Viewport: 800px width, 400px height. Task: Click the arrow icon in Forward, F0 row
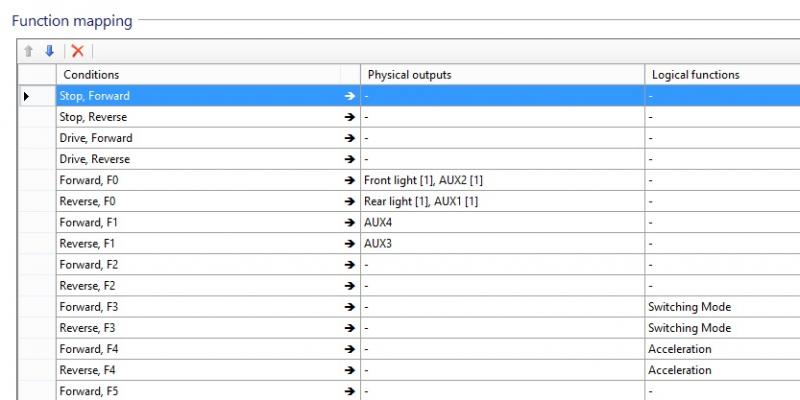point(349,180)
